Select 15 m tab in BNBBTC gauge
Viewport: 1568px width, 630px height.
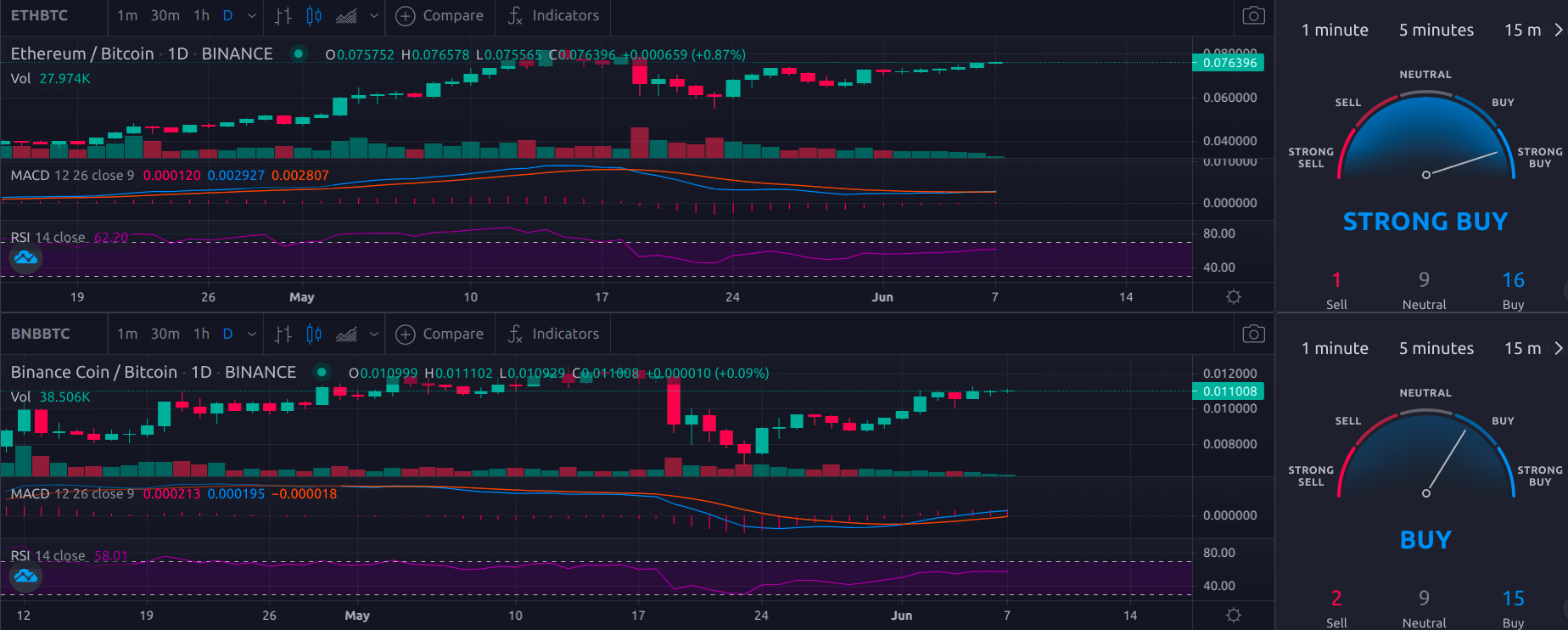[x=1523, y=348]
